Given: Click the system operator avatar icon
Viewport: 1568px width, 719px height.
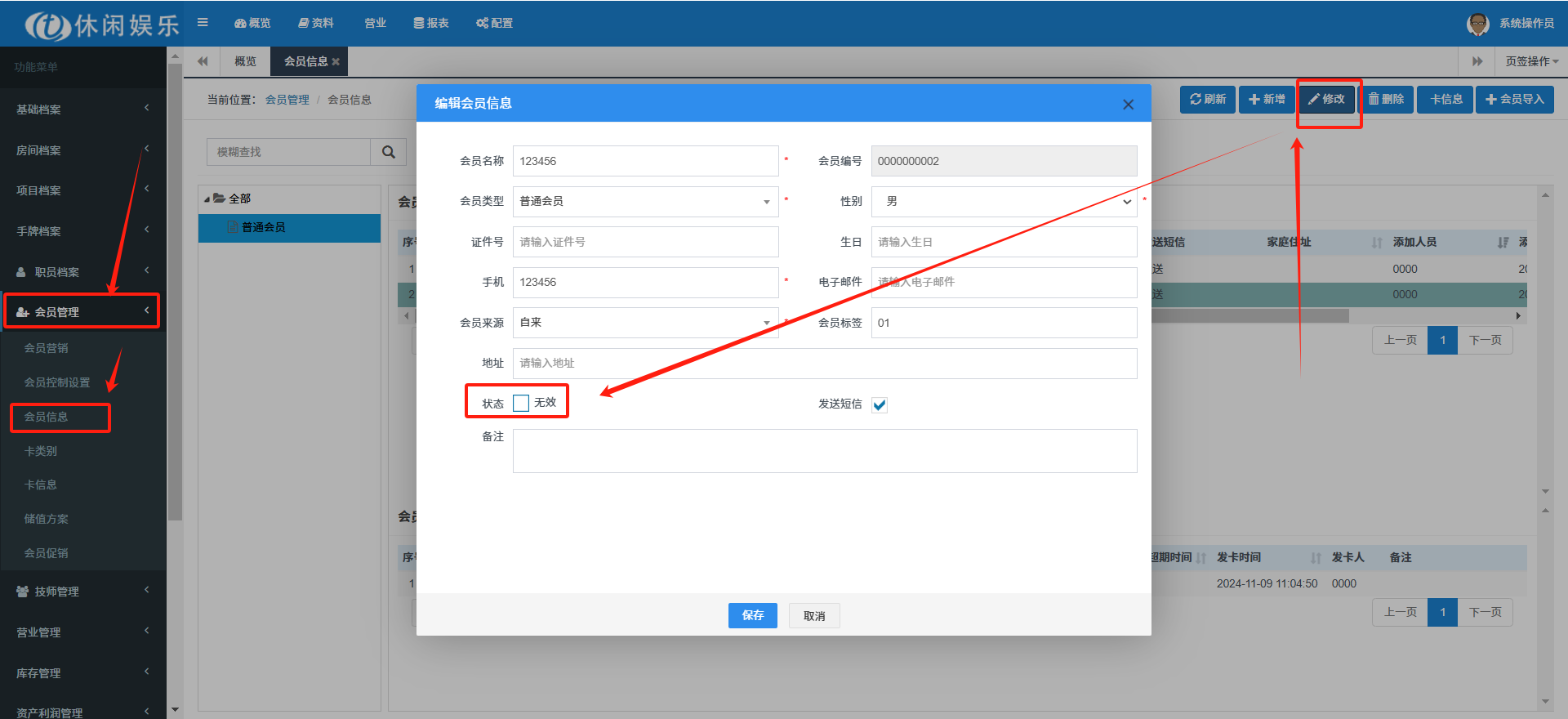Looking at the screenshot, I should [x=1477, y=24].
